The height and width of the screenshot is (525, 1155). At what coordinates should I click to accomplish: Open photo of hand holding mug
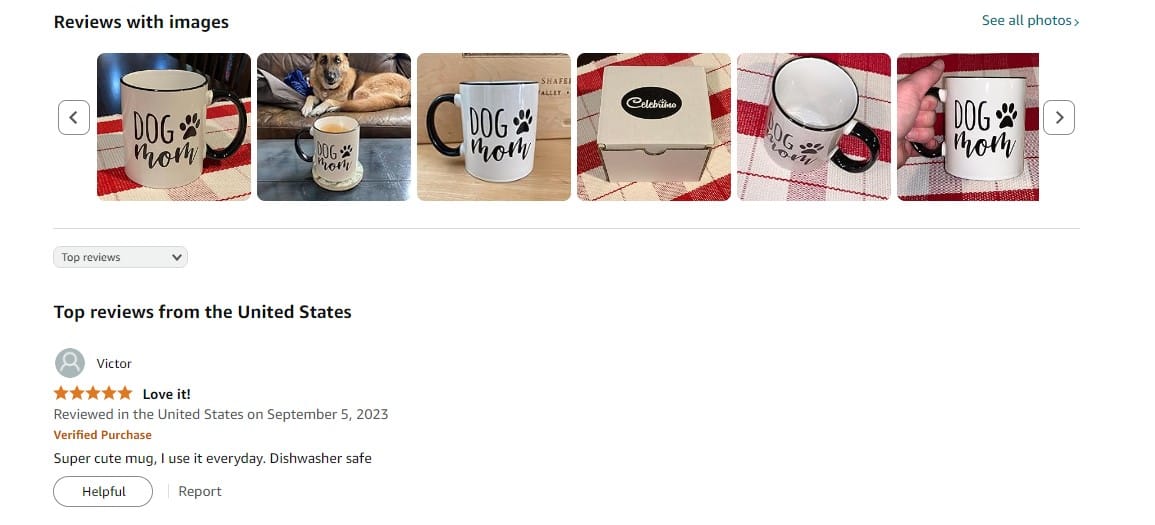968,127
